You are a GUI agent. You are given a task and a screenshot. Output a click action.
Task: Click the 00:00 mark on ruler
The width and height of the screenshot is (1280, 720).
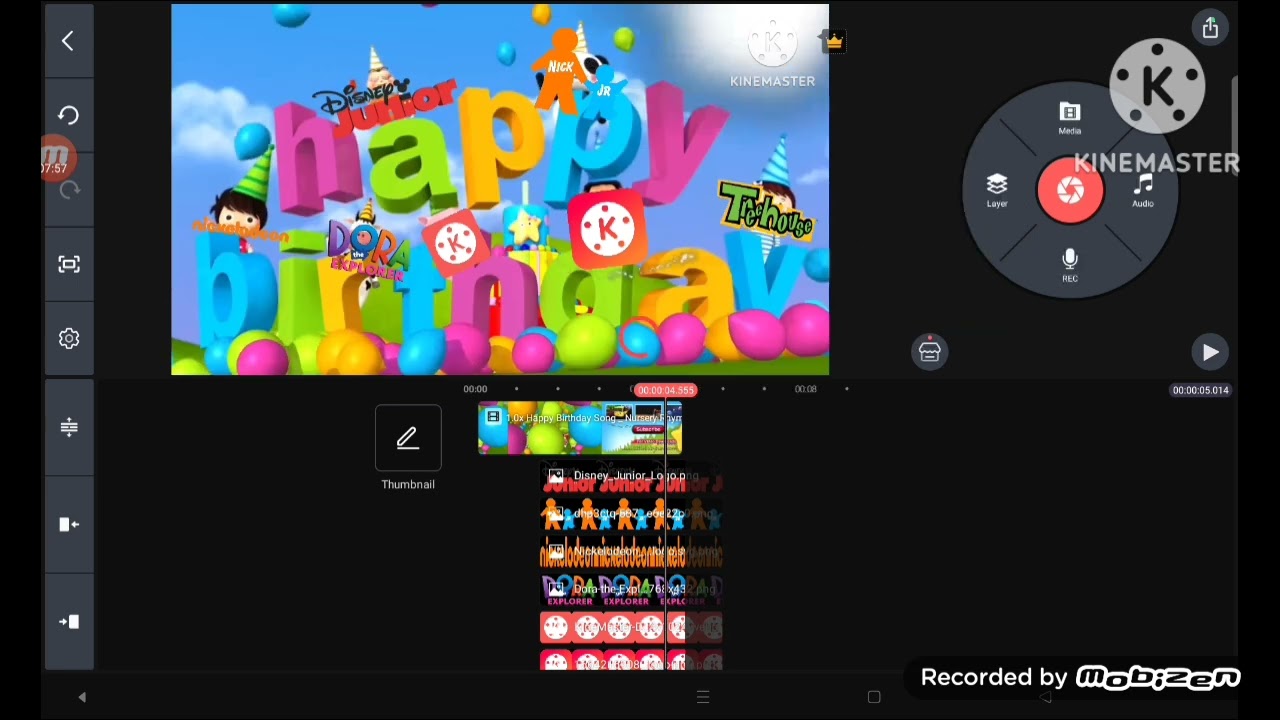pyautogui.click(x=475, y=389)
